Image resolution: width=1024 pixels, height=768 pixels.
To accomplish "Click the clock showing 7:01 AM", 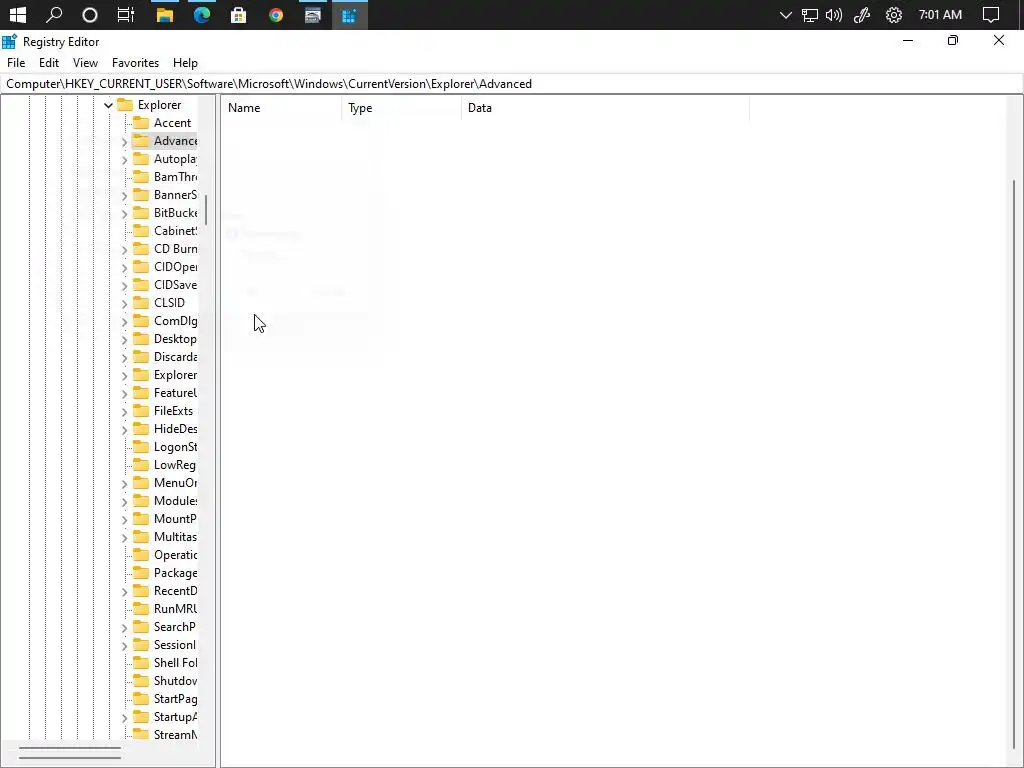I will point(940,14).
